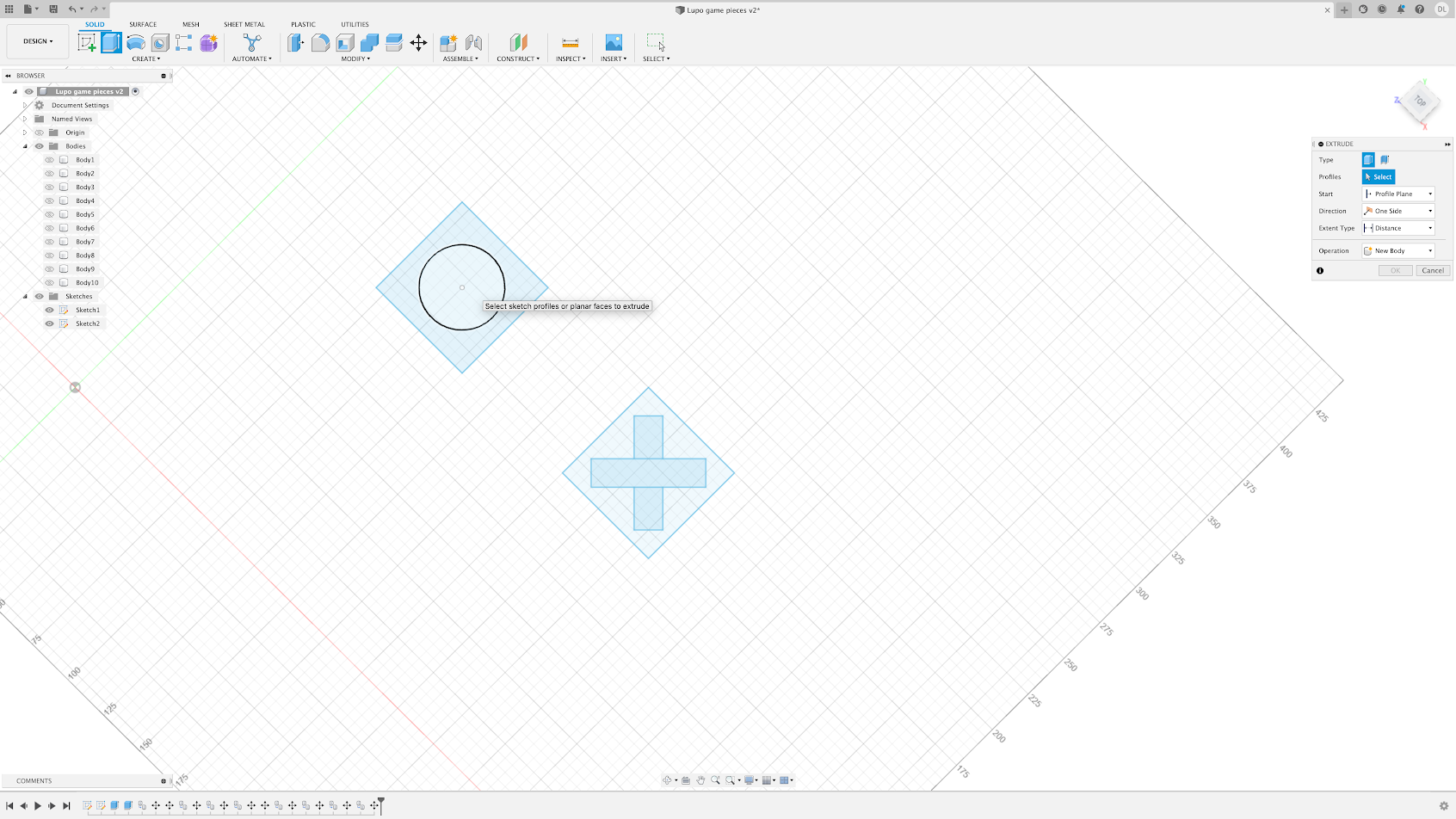
Task: Click the Orbit navigation icon
Action: coord(667,780)
